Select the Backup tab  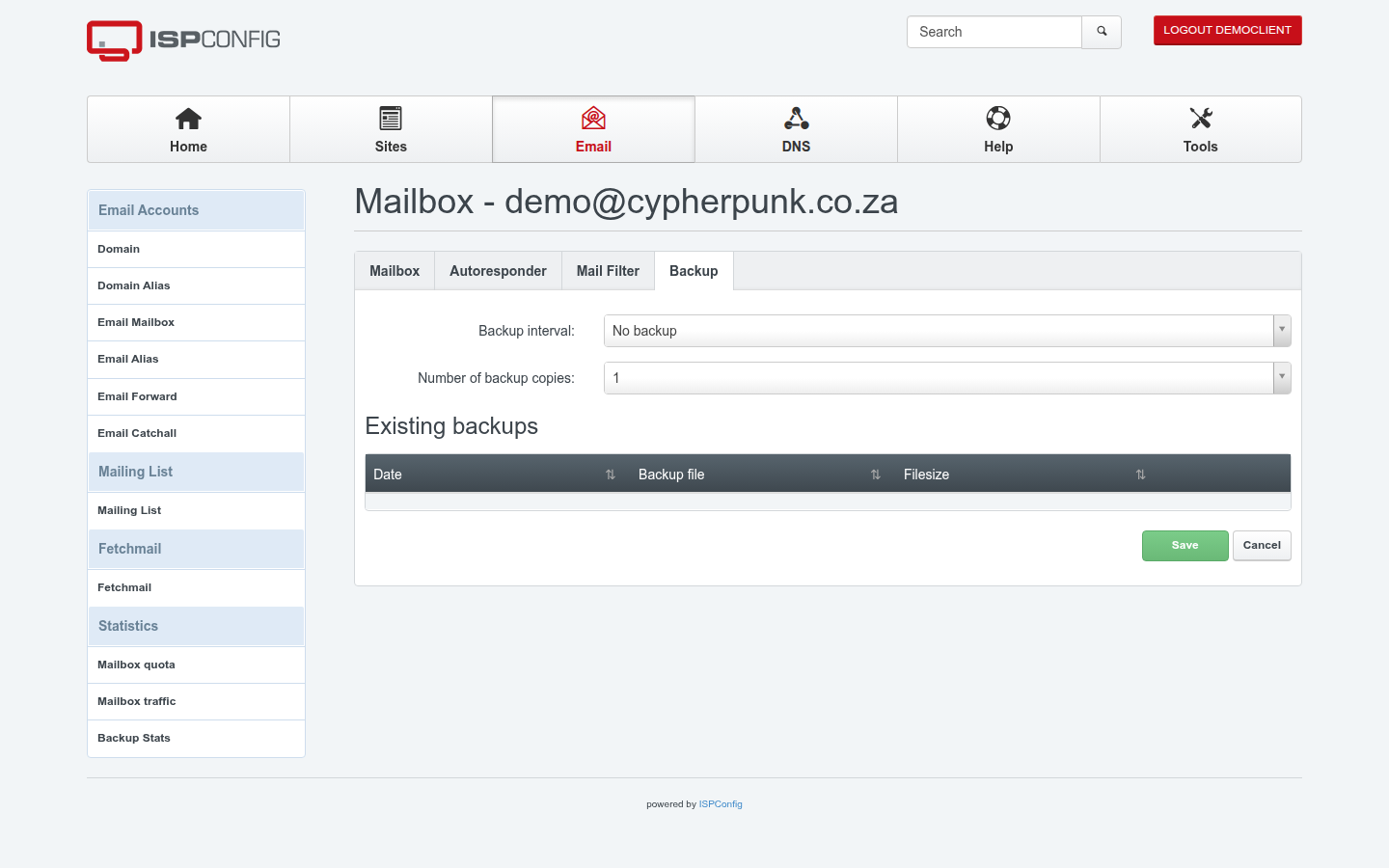tap(694, 271)
